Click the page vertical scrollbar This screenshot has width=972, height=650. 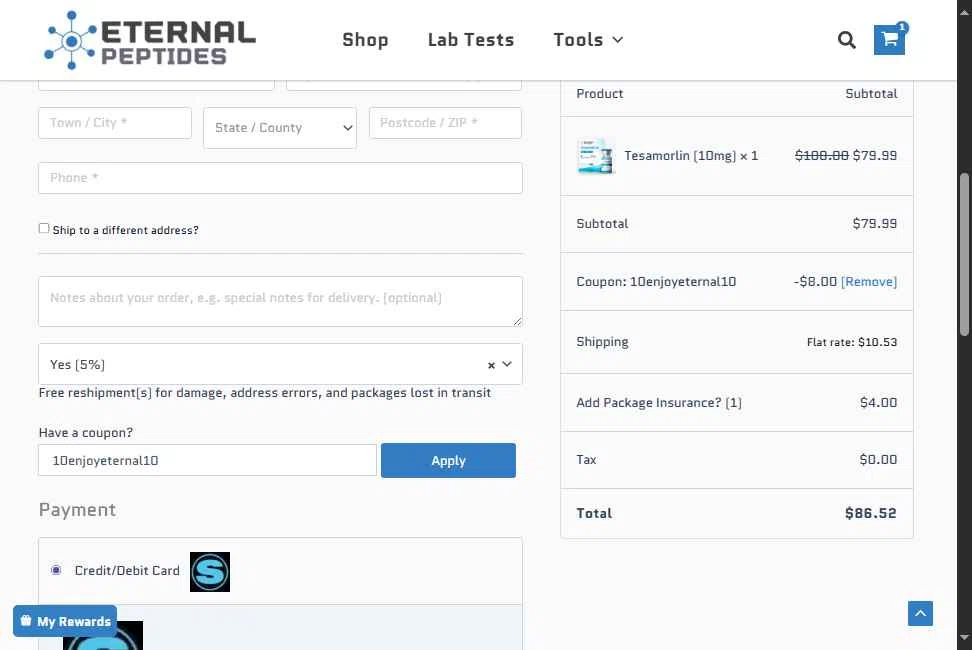point(964,254)
